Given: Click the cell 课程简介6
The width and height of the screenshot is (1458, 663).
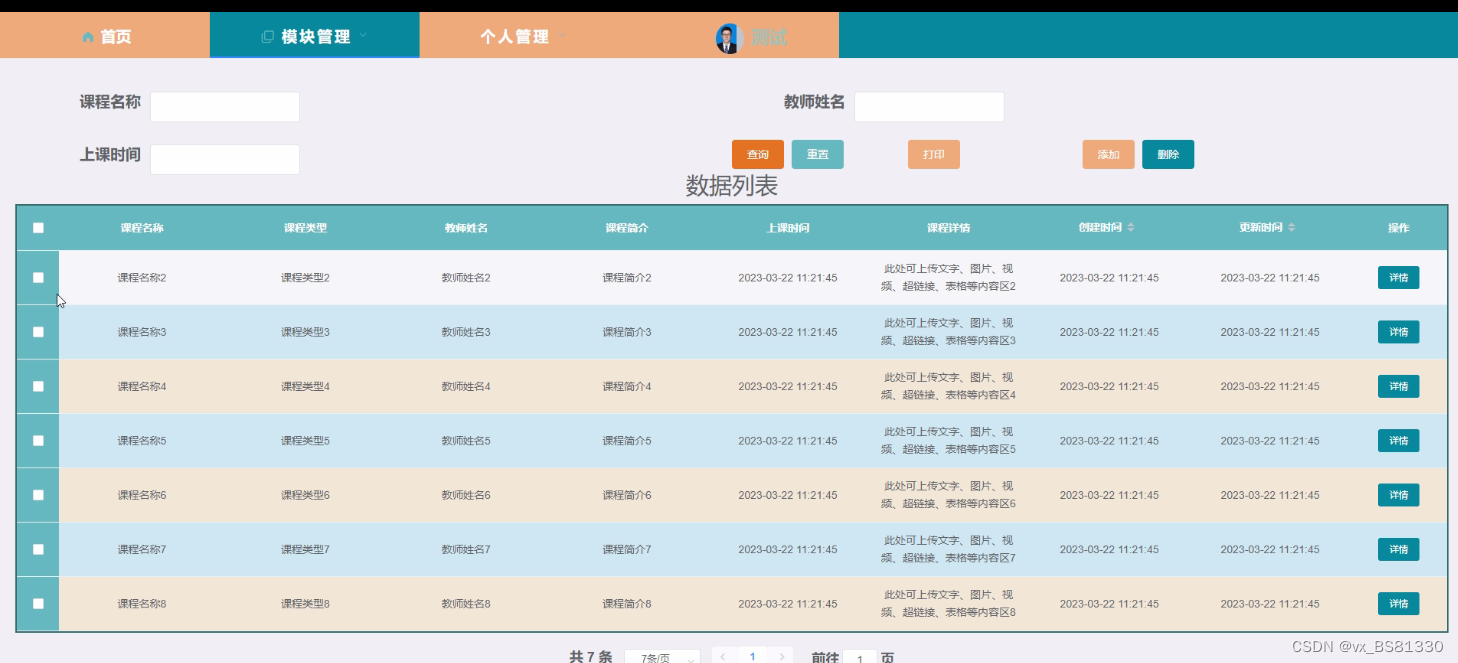Looking at the screenshot, I should pos(627,495).
